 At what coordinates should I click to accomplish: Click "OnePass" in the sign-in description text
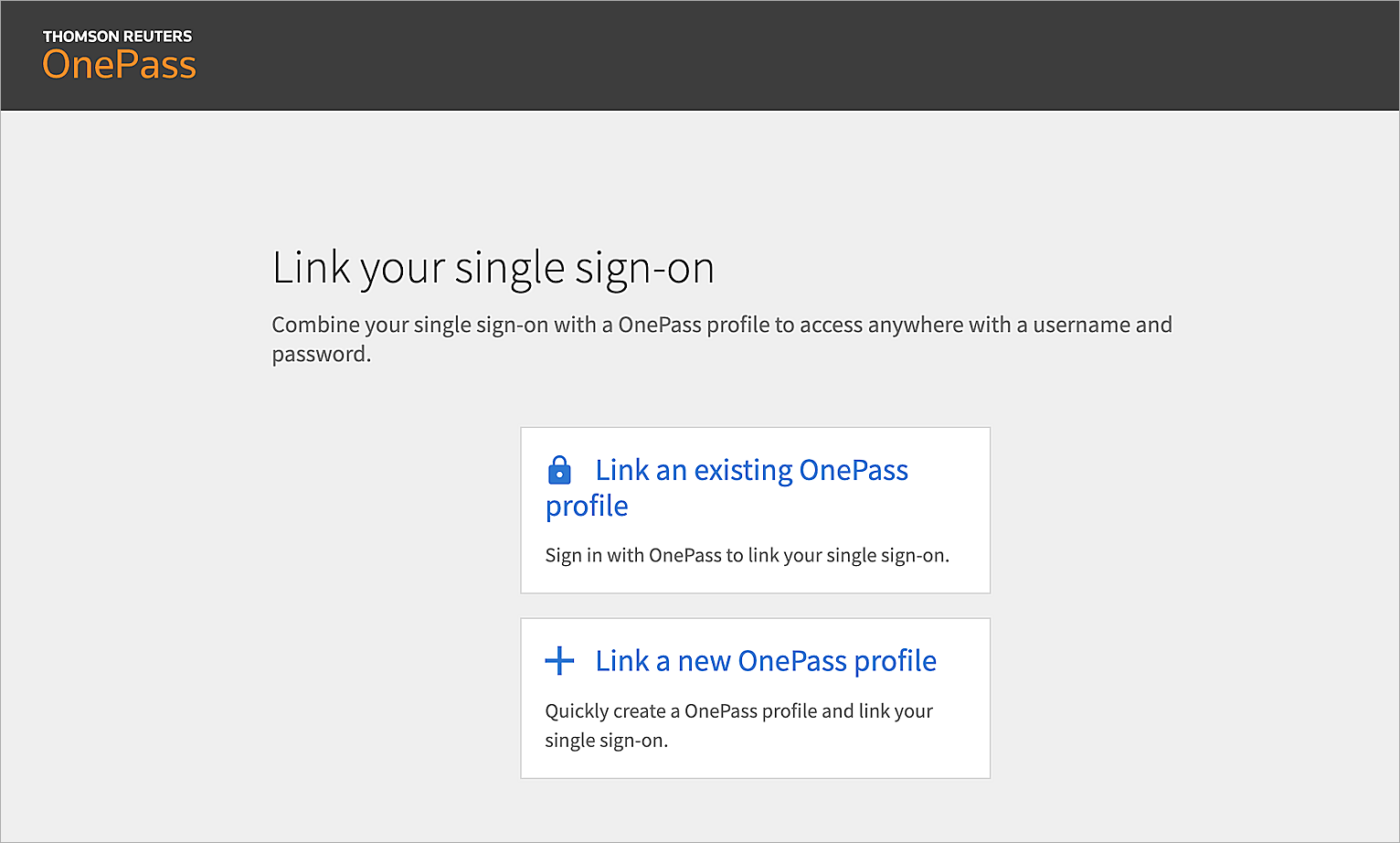tap(684, 555)
